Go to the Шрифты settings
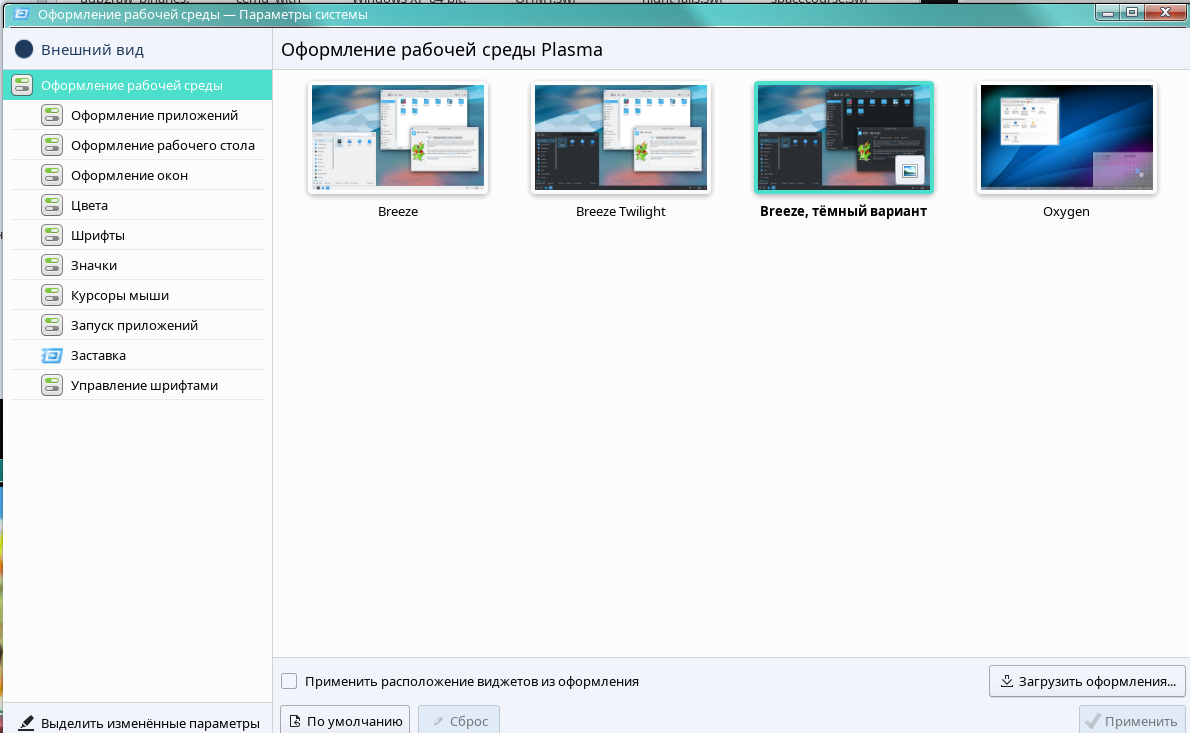The height and width of the screenshot is (733, 1190). coord(138,235)
